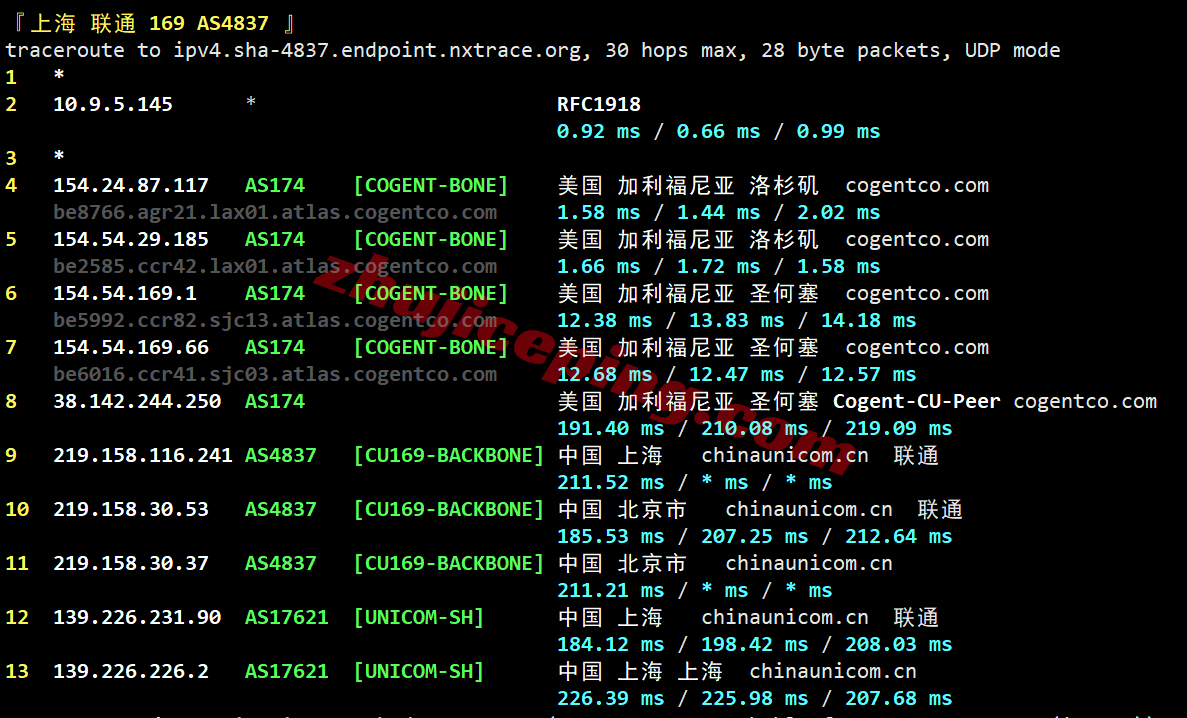Click the latency line '211.21 ms / * ms / * ms'
Screen dimensions: 1187x718
(695, 590)
